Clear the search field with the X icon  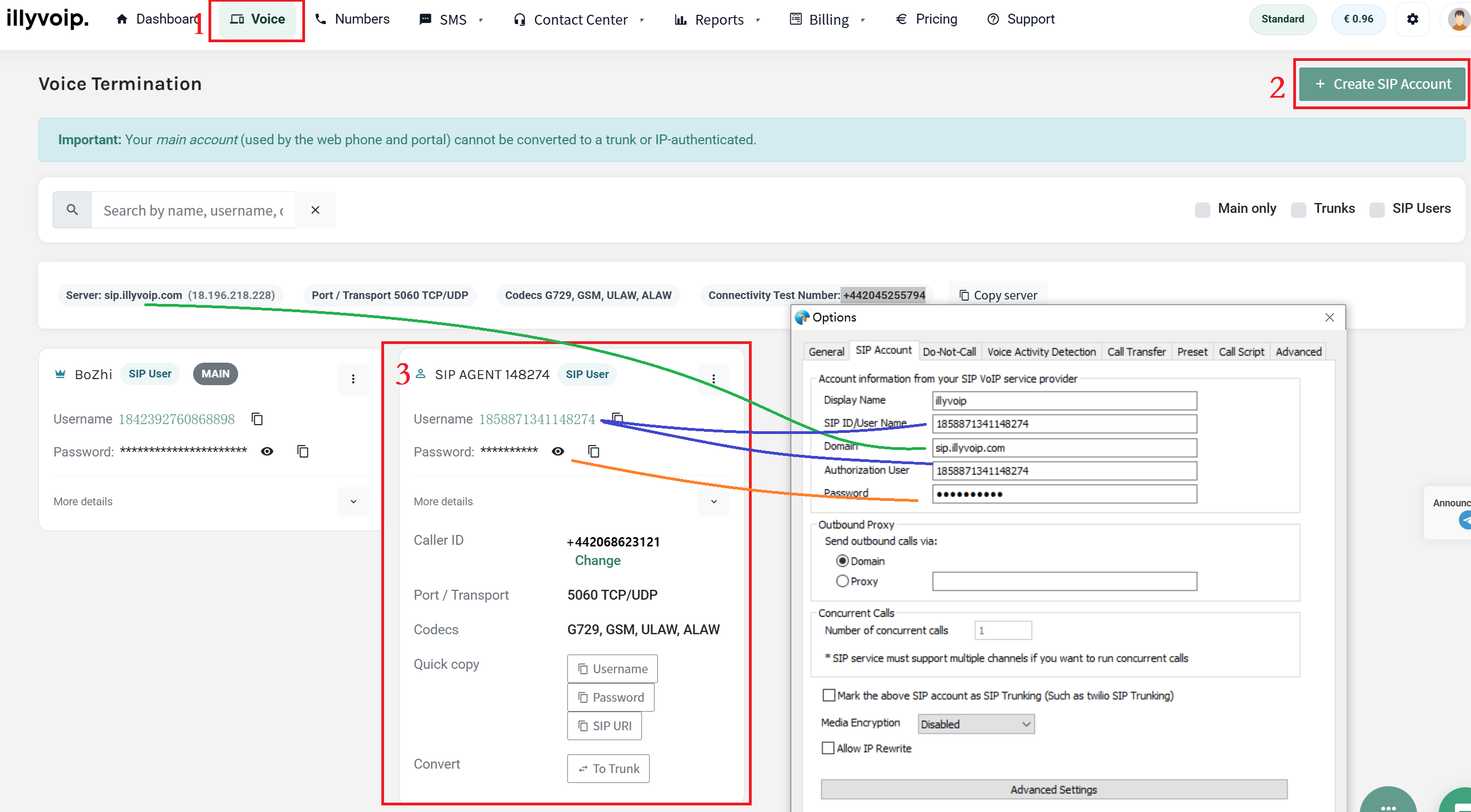point(315,210)
